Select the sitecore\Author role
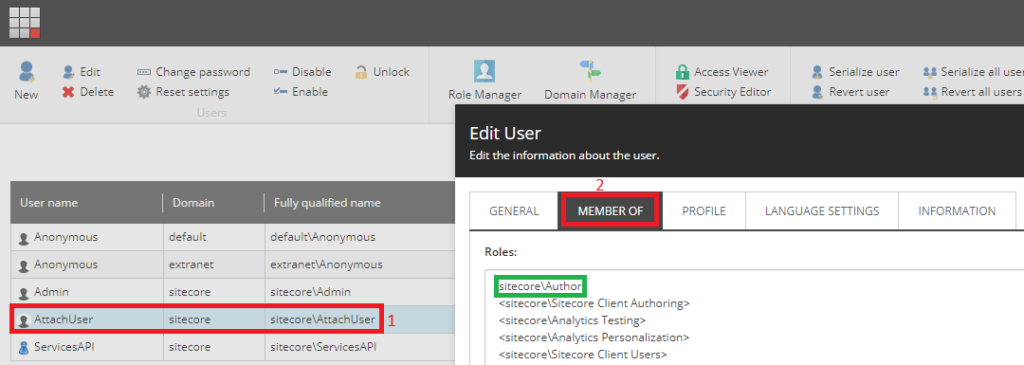This screenshot has height=365, width=1024. point(540,286)
